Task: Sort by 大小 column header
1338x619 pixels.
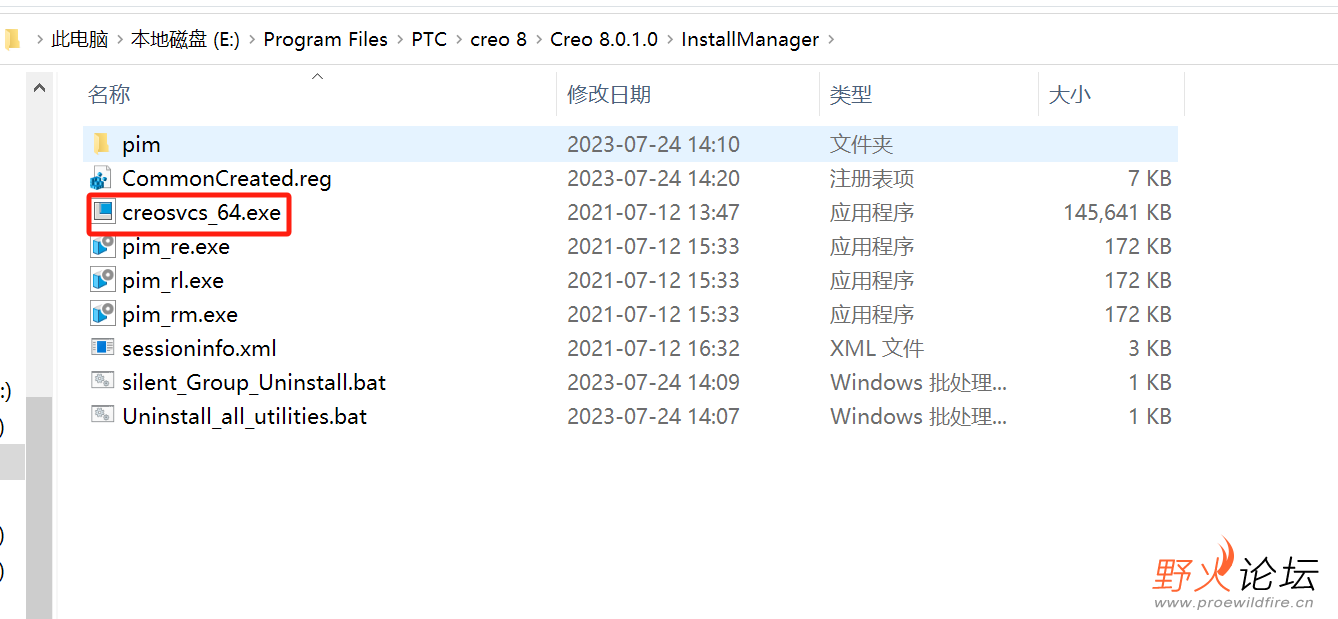Action: point(1069,95)
